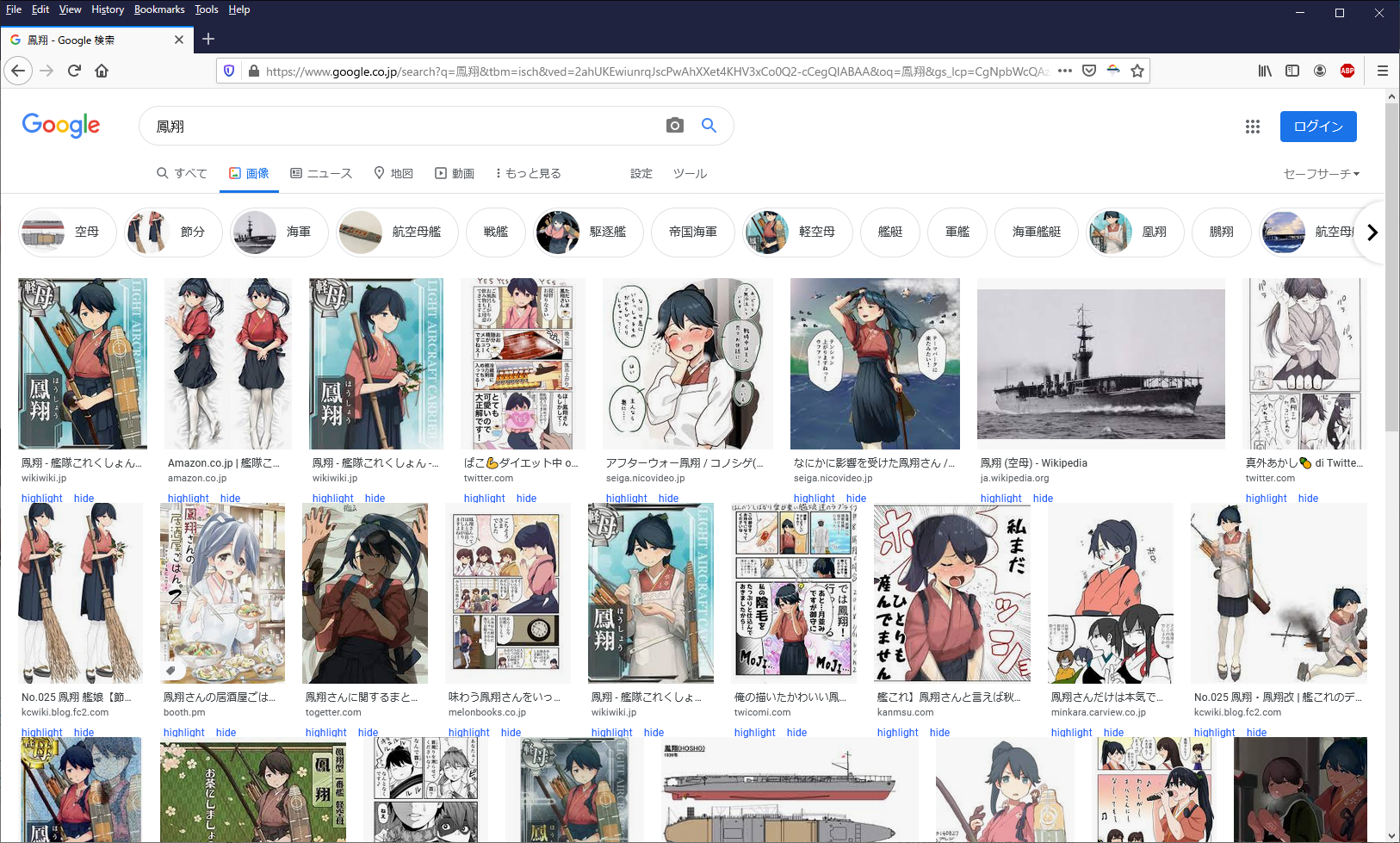The image size is (1400, 843).
Task: Open the Firefox hamburger menu
Action: tap(1383, 71)
